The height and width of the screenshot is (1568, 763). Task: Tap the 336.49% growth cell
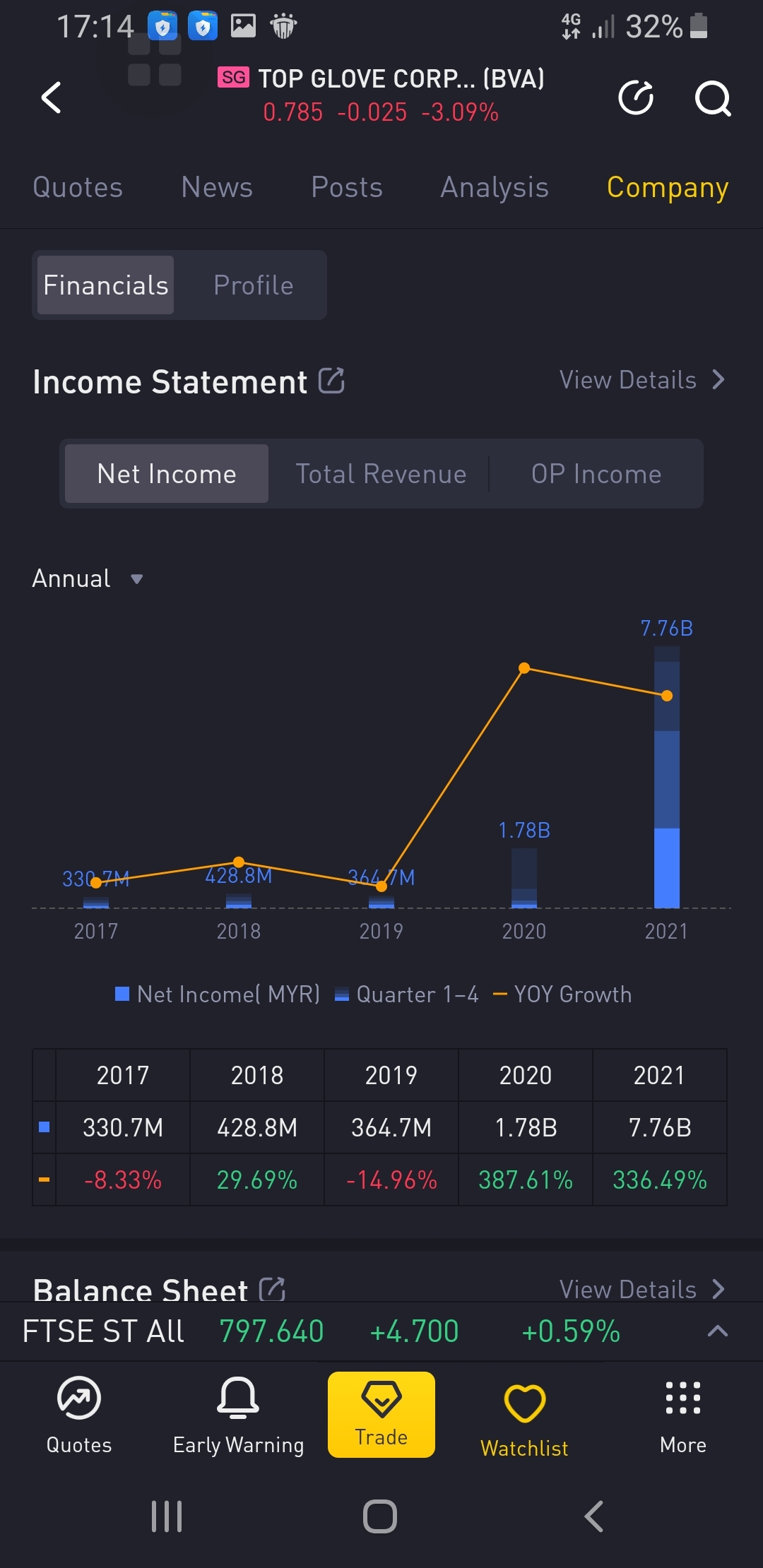pos(660,1180)
